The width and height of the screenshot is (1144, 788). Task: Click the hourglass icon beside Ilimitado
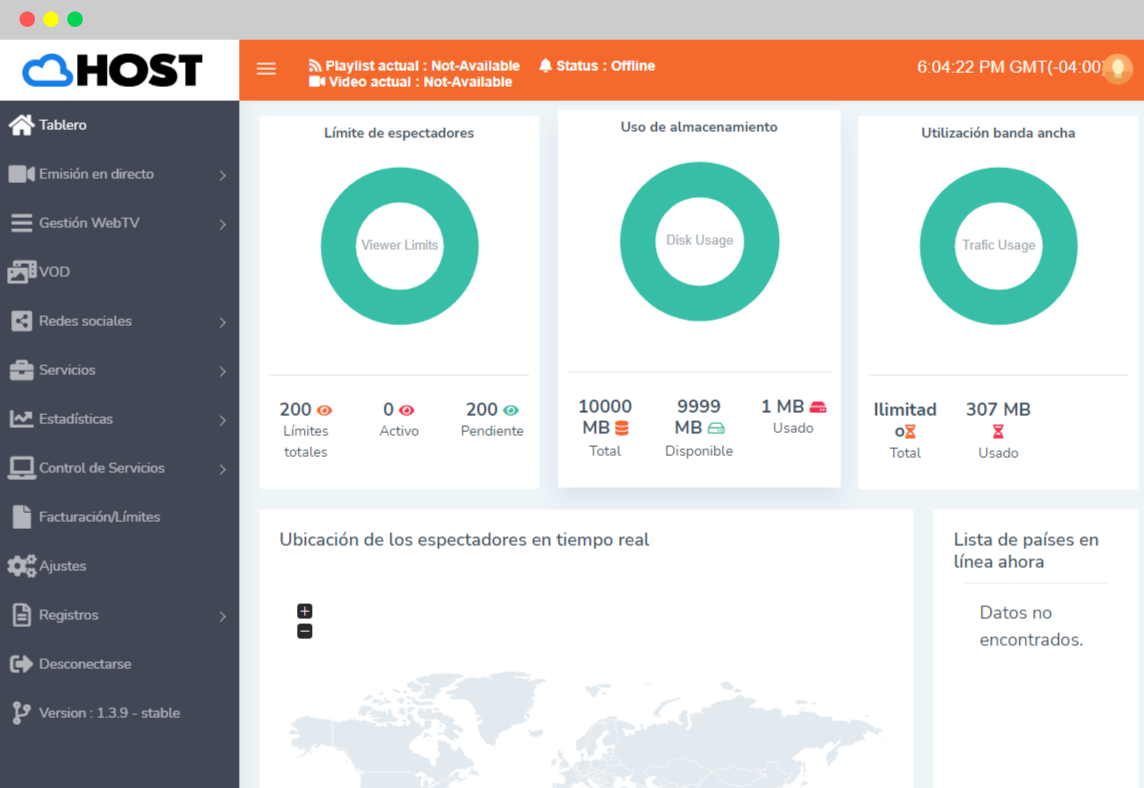910,431
